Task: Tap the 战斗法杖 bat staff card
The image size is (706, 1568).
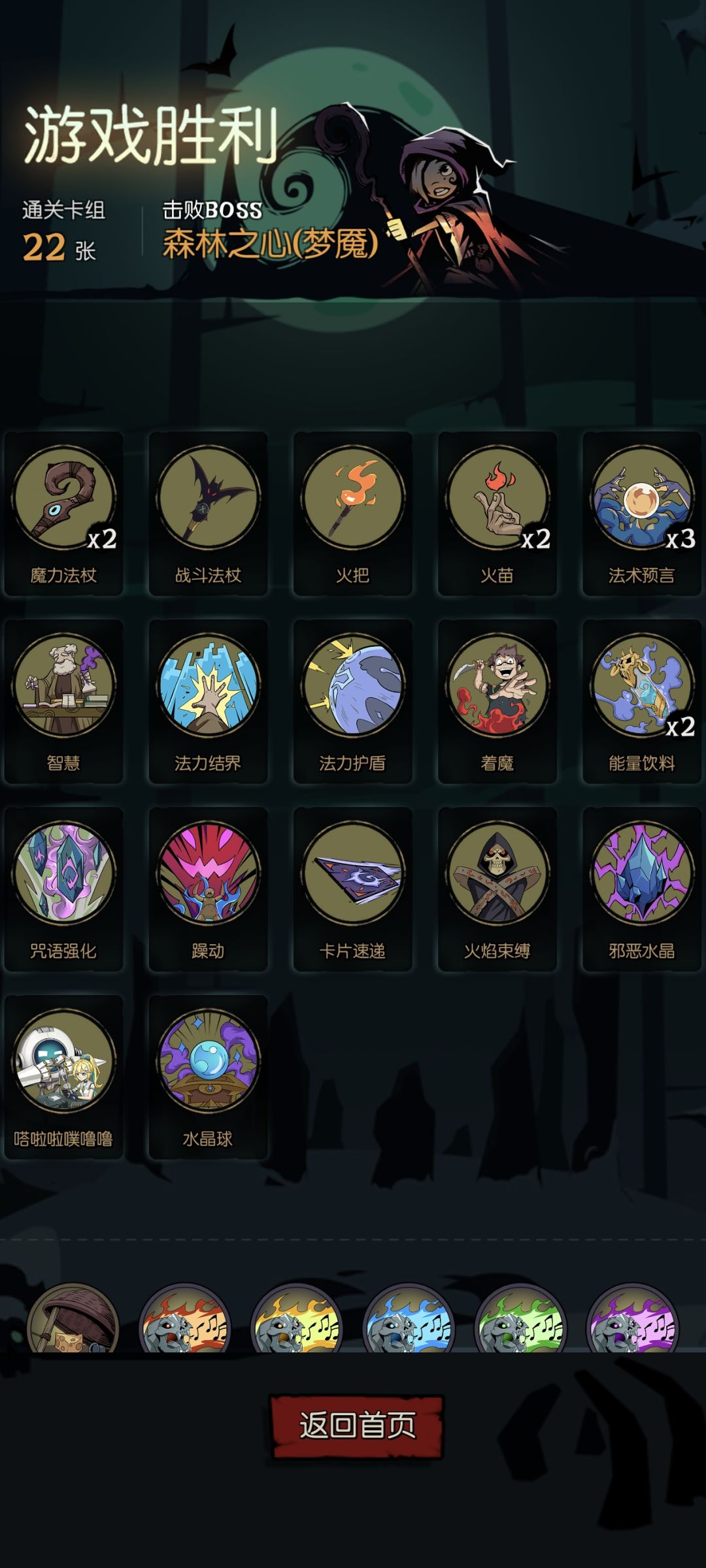Action: pos(208,514)
